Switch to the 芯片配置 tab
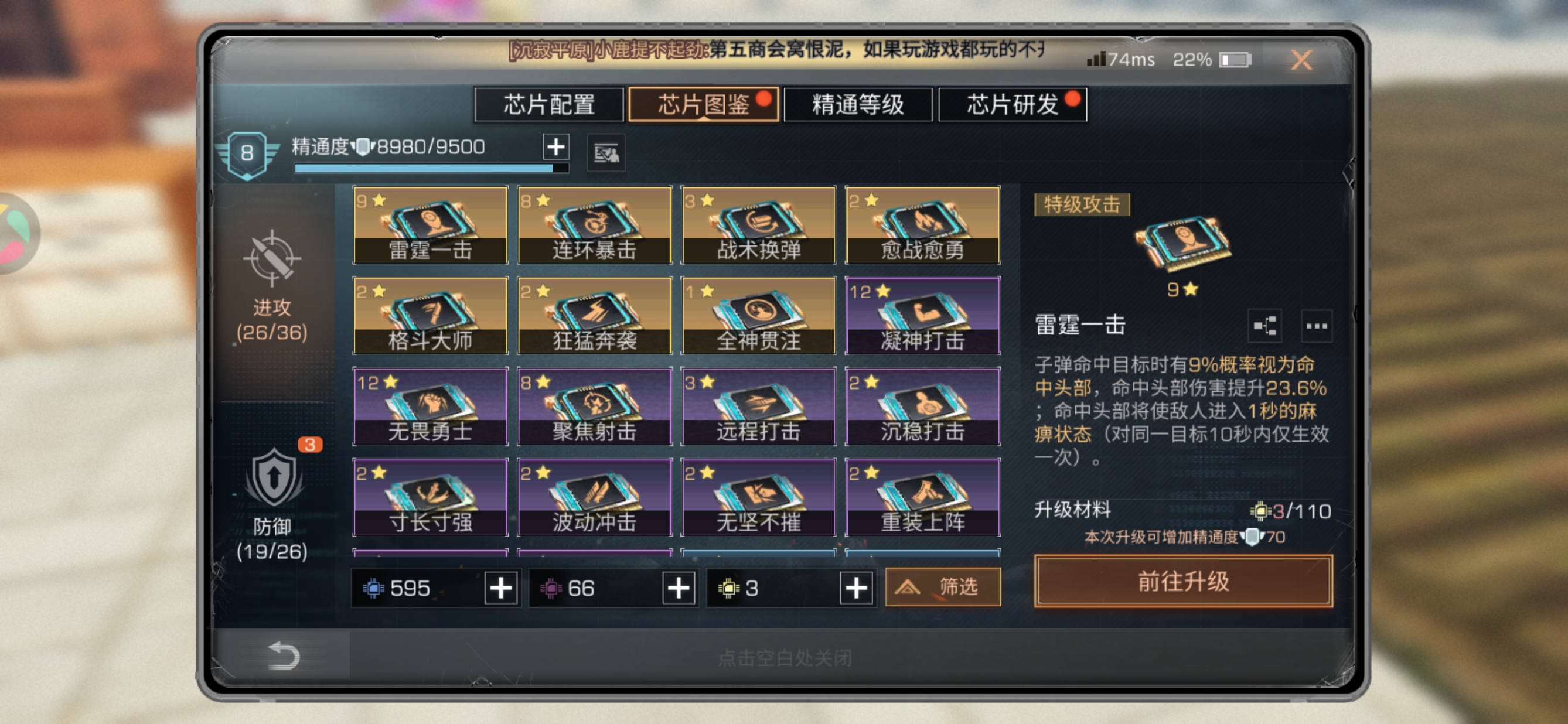 click(x=549, y=105)
